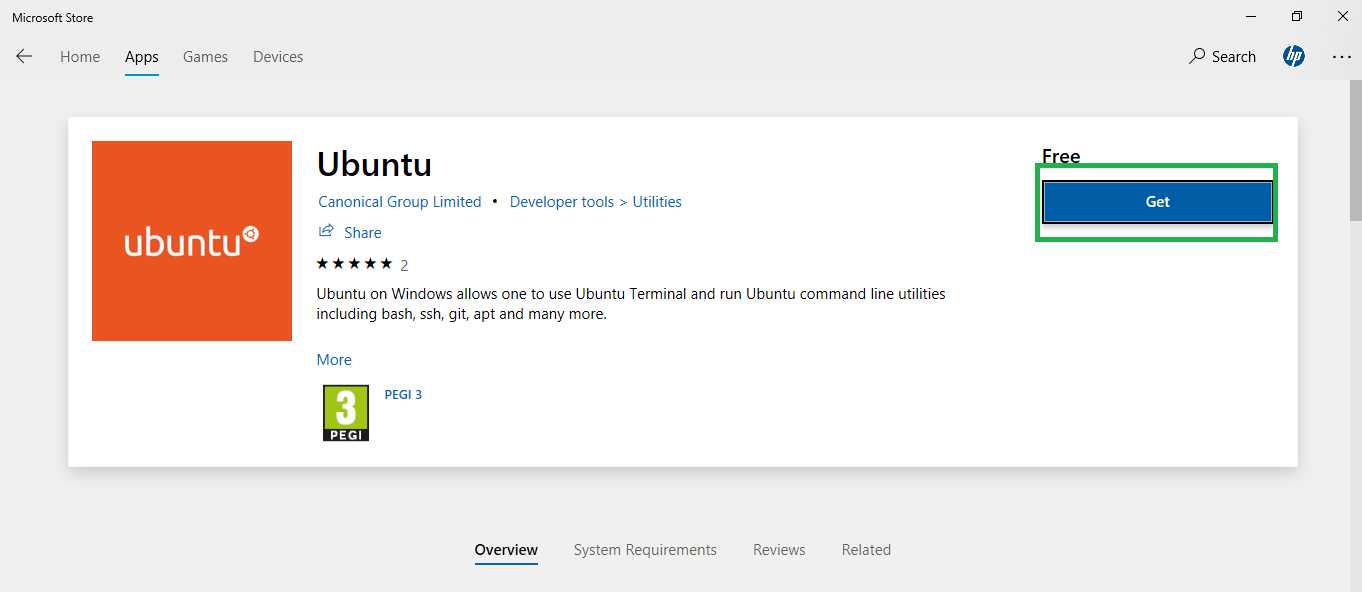Go back with the back arrow
1362x592 pixels.
pos(24,57)
